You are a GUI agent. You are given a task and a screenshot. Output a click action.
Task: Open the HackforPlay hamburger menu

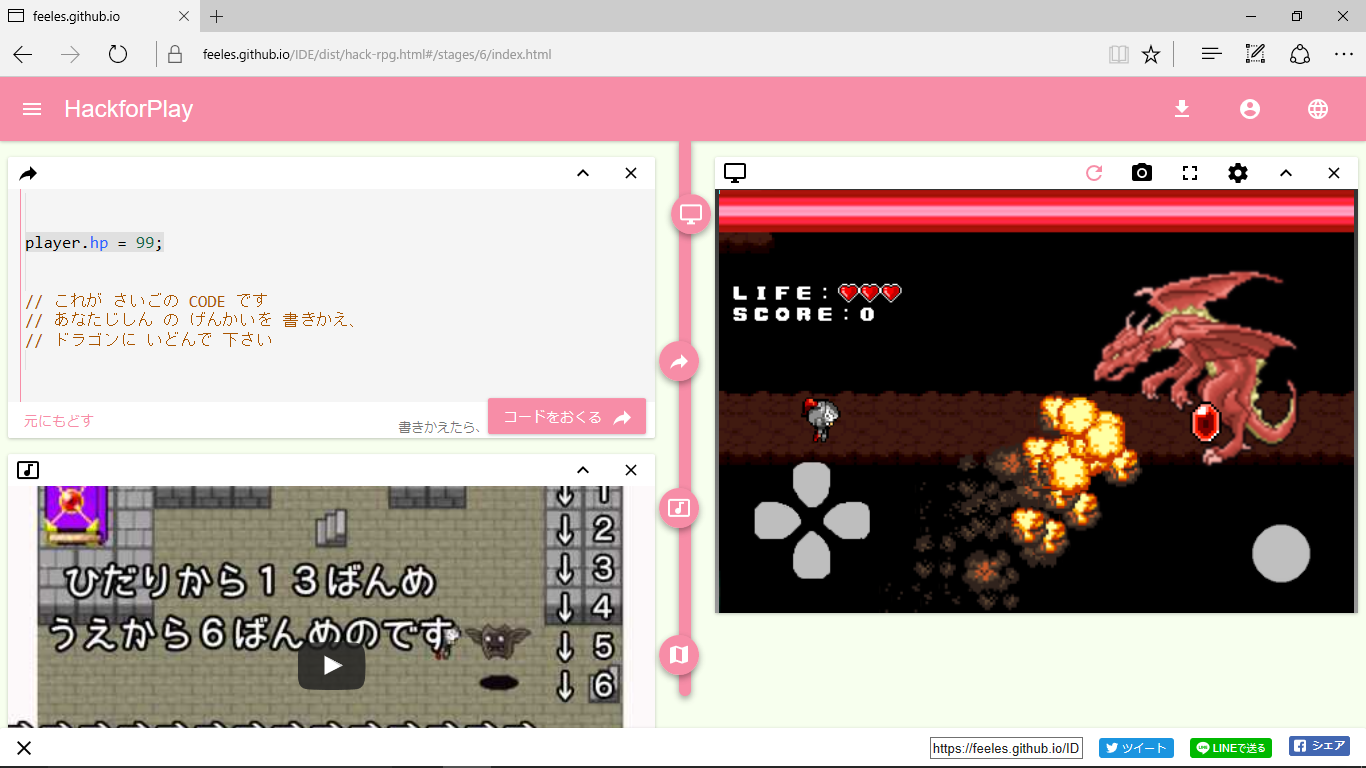(32, 109)
